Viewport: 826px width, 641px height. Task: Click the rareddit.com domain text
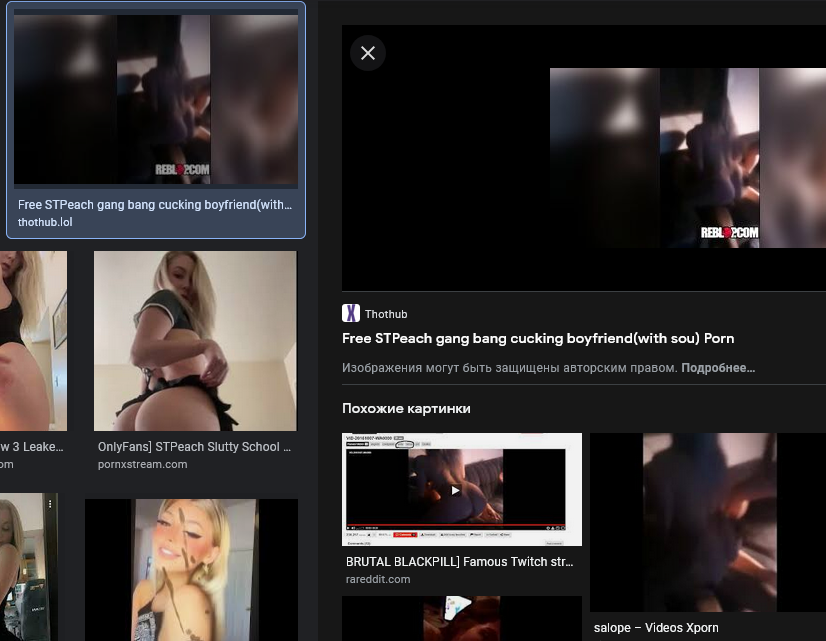tap(378, 579)
